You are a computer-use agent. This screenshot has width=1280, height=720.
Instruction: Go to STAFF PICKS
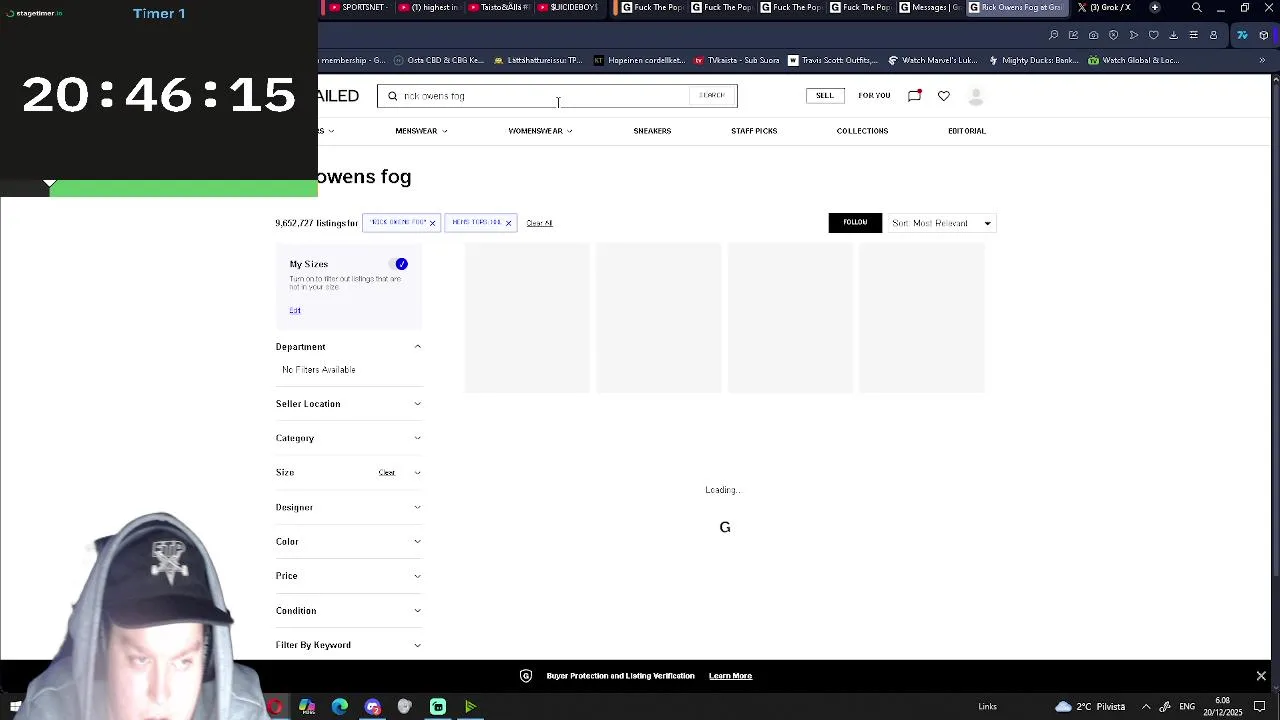point(754,131)
